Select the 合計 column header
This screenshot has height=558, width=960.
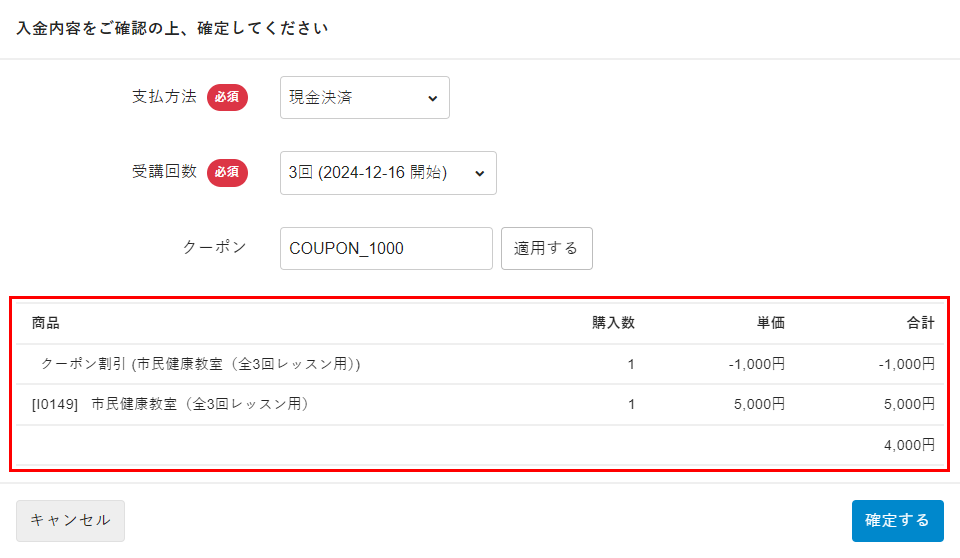coord(920,323)
